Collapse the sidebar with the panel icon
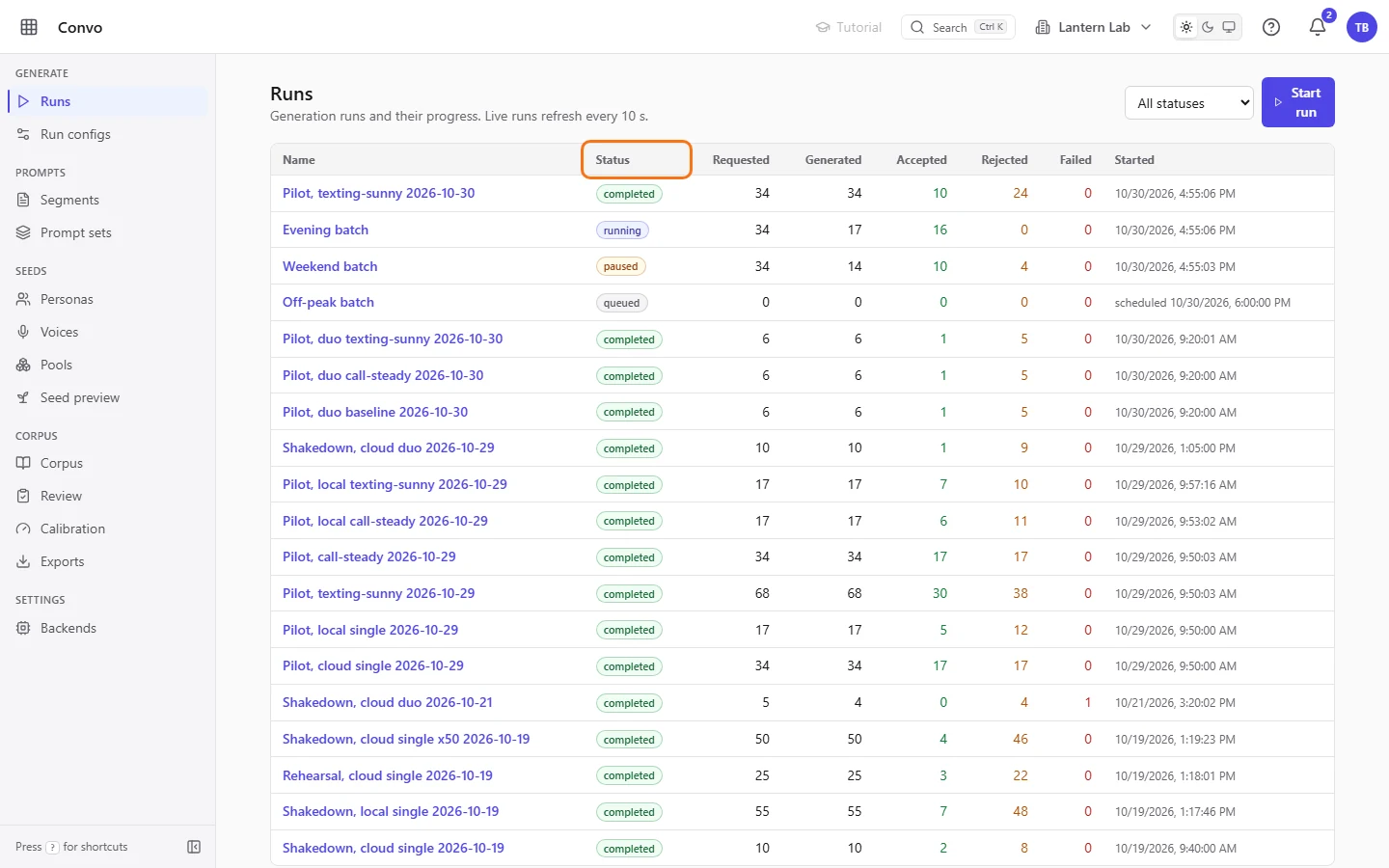Viewport: 1389px width, 868px height. pyautogui.click(x=194, y=847)
